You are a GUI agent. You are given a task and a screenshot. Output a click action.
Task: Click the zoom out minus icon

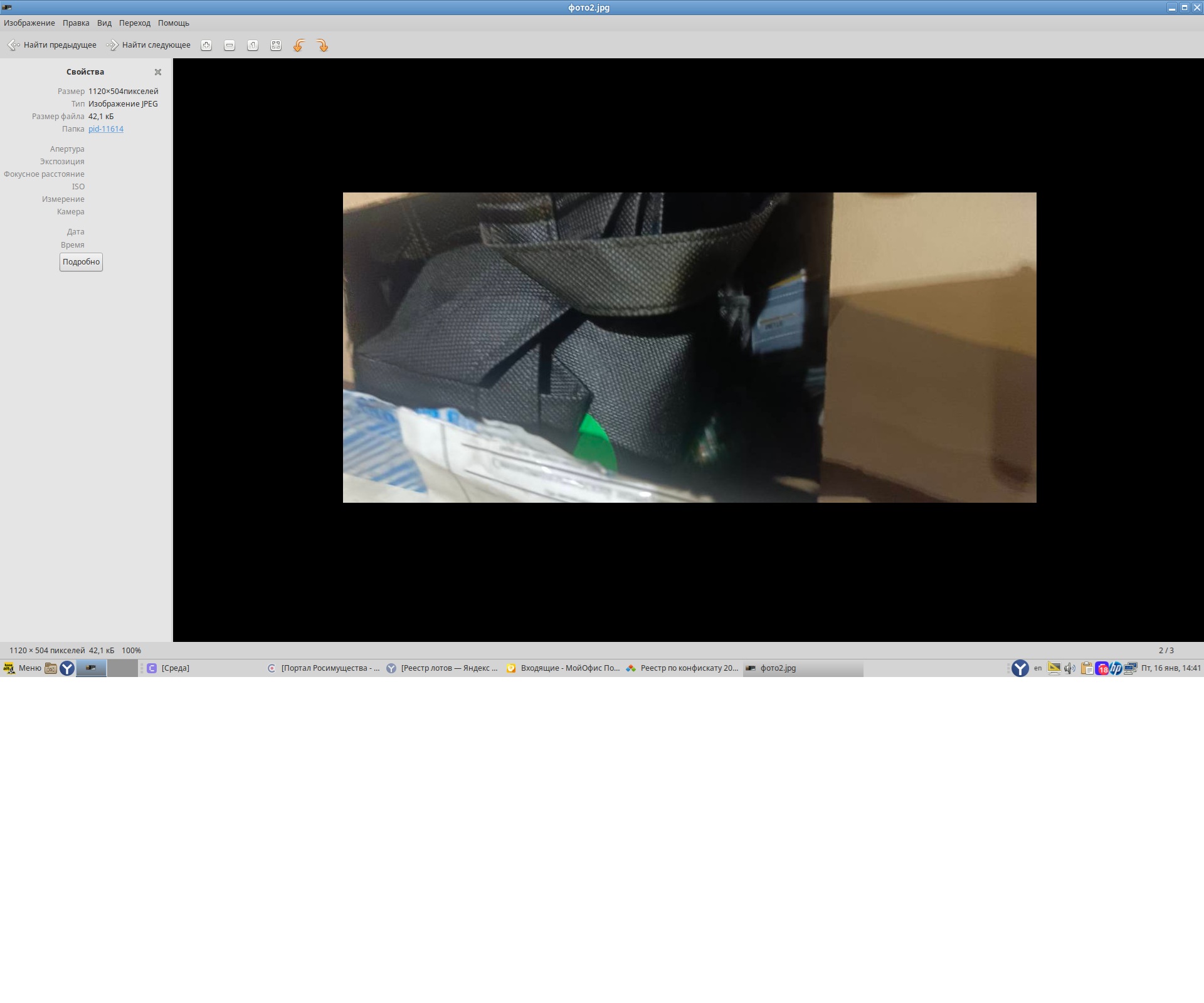pos(230,45)
